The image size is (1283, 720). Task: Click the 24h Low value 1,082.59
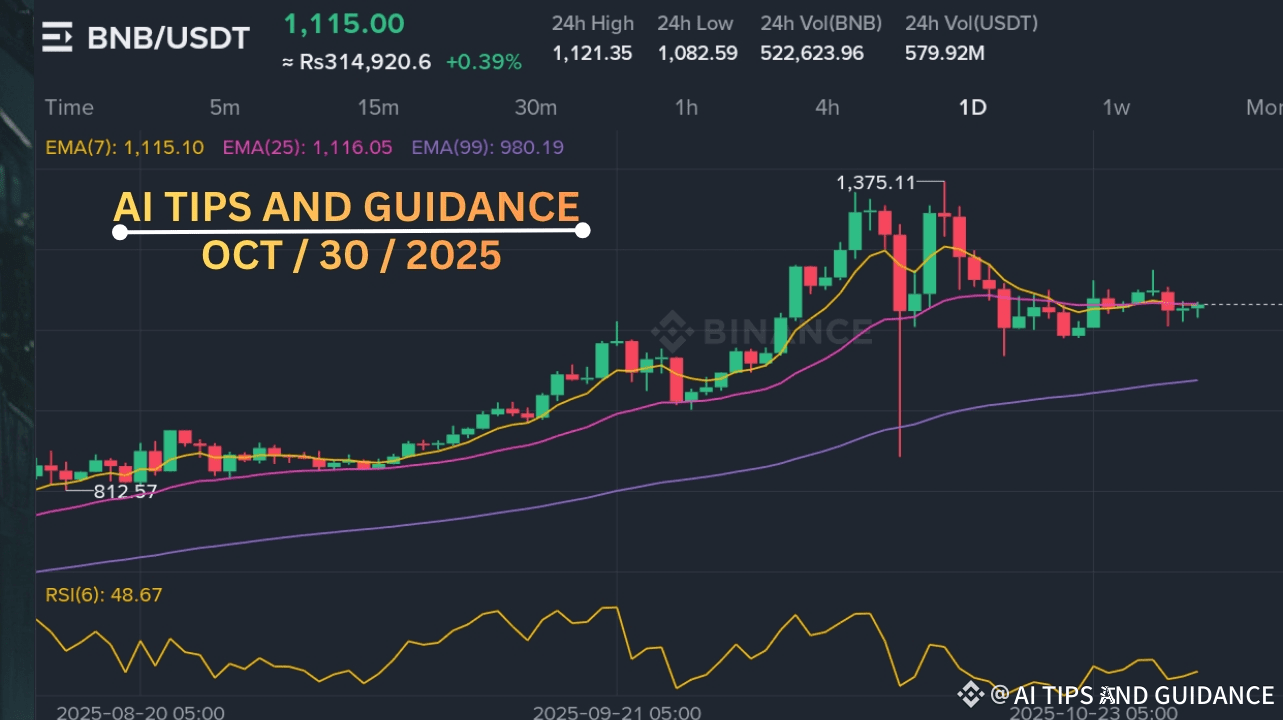697,54
